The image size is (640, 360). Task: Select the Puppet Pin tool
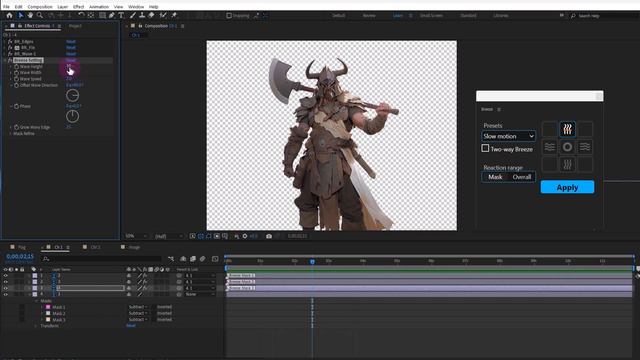[x=174, y=16]
